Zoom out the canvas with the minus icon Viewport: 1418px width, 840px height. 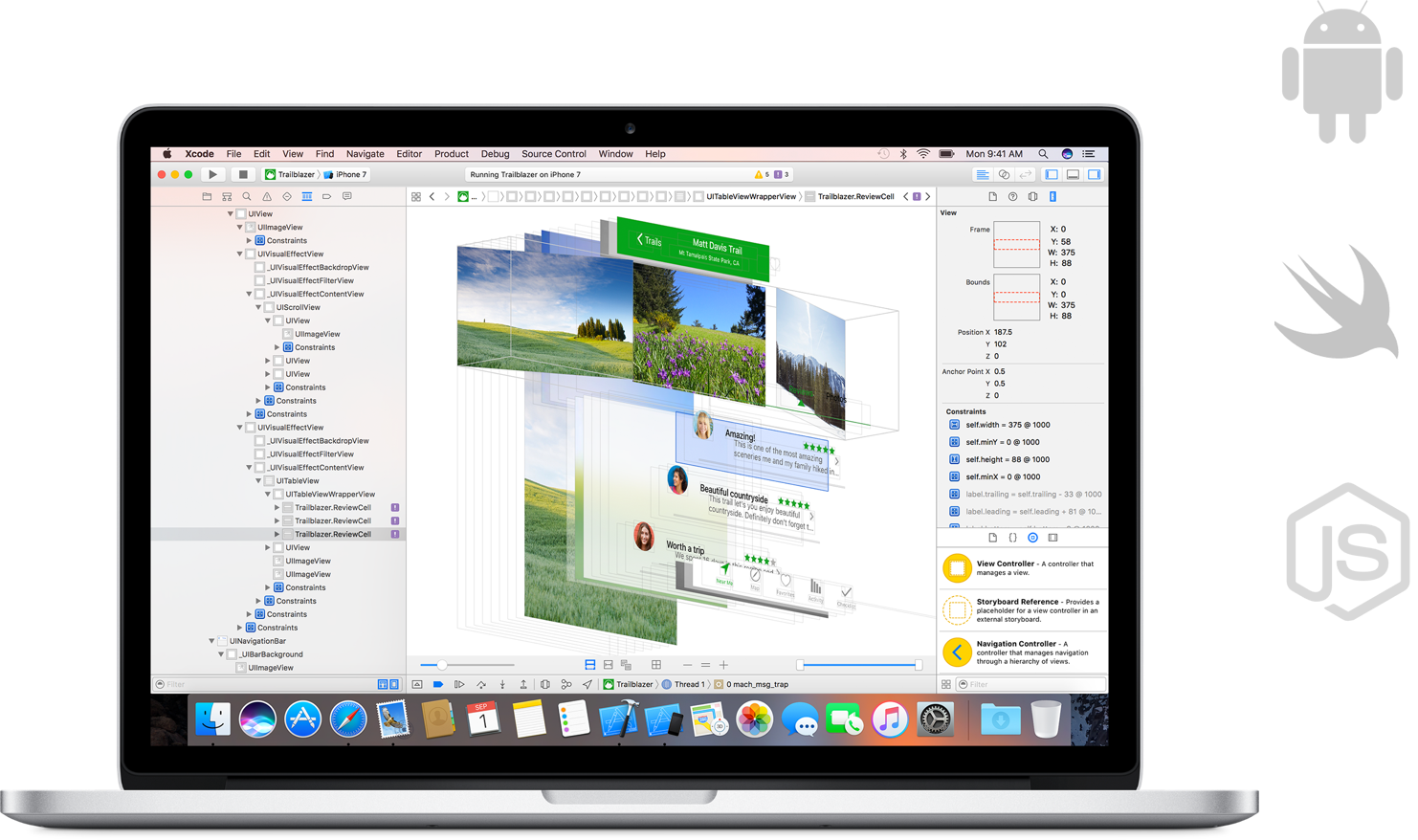point(687,665)
